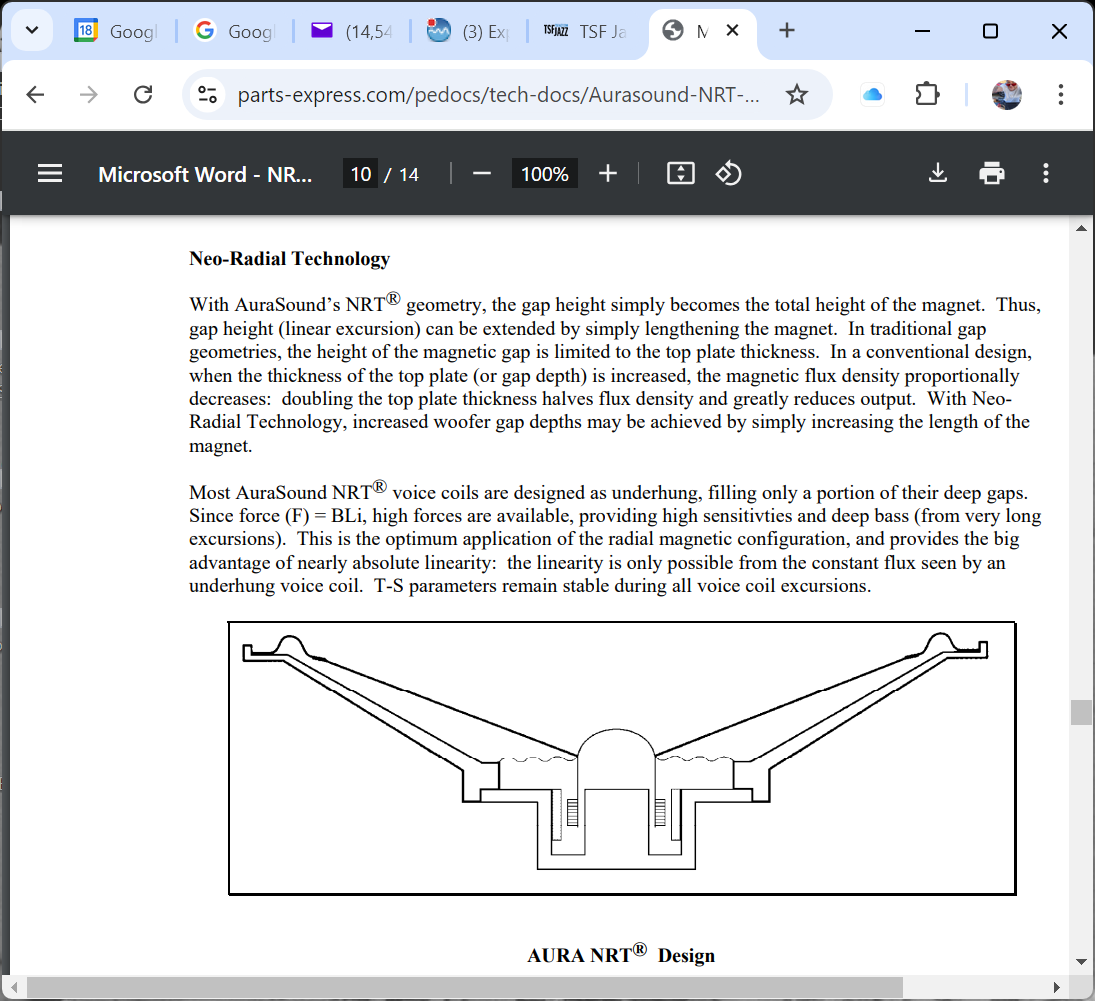Open the tab search dropdown chevron
This screenshot has width=1095, height=1001.
pyautogui.click(x=31, y=31)
